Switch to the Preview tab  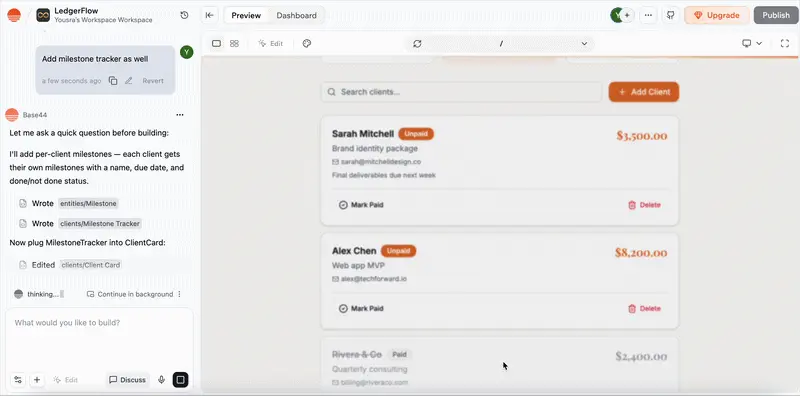click(x=246, y=15)
